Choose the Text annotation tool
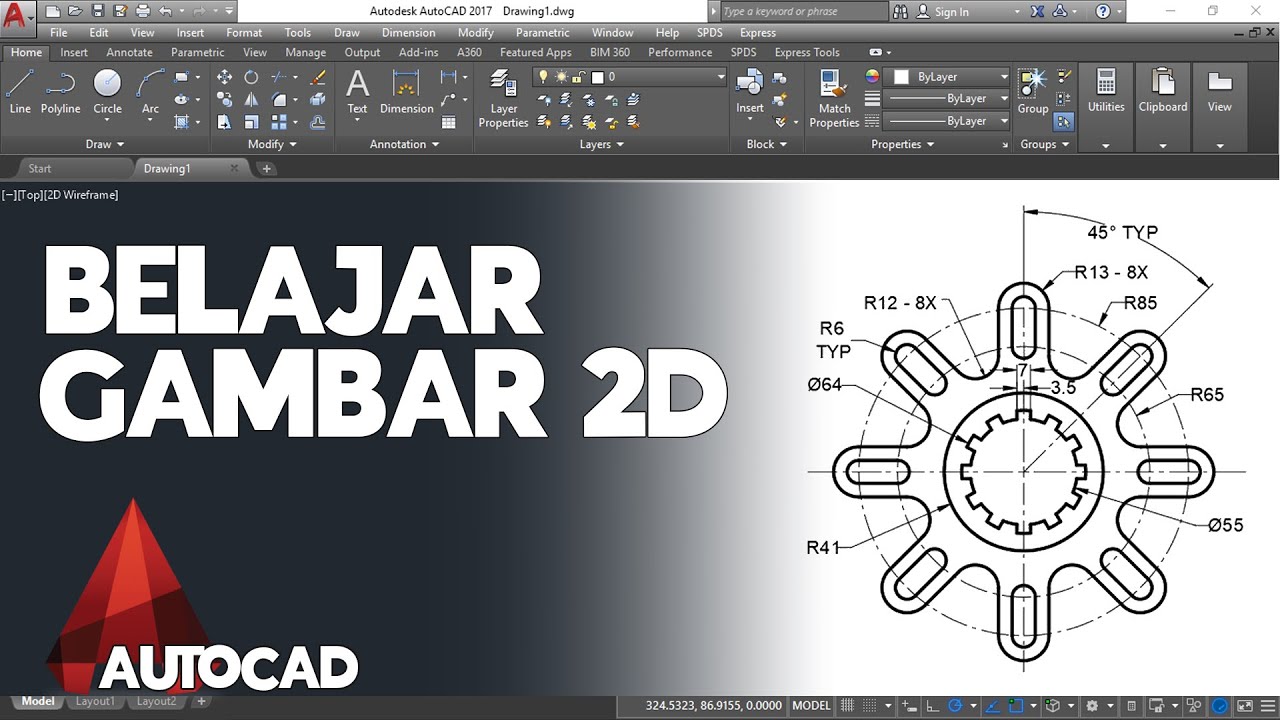This screenshot has width=1280, height=720. [357, 92]
